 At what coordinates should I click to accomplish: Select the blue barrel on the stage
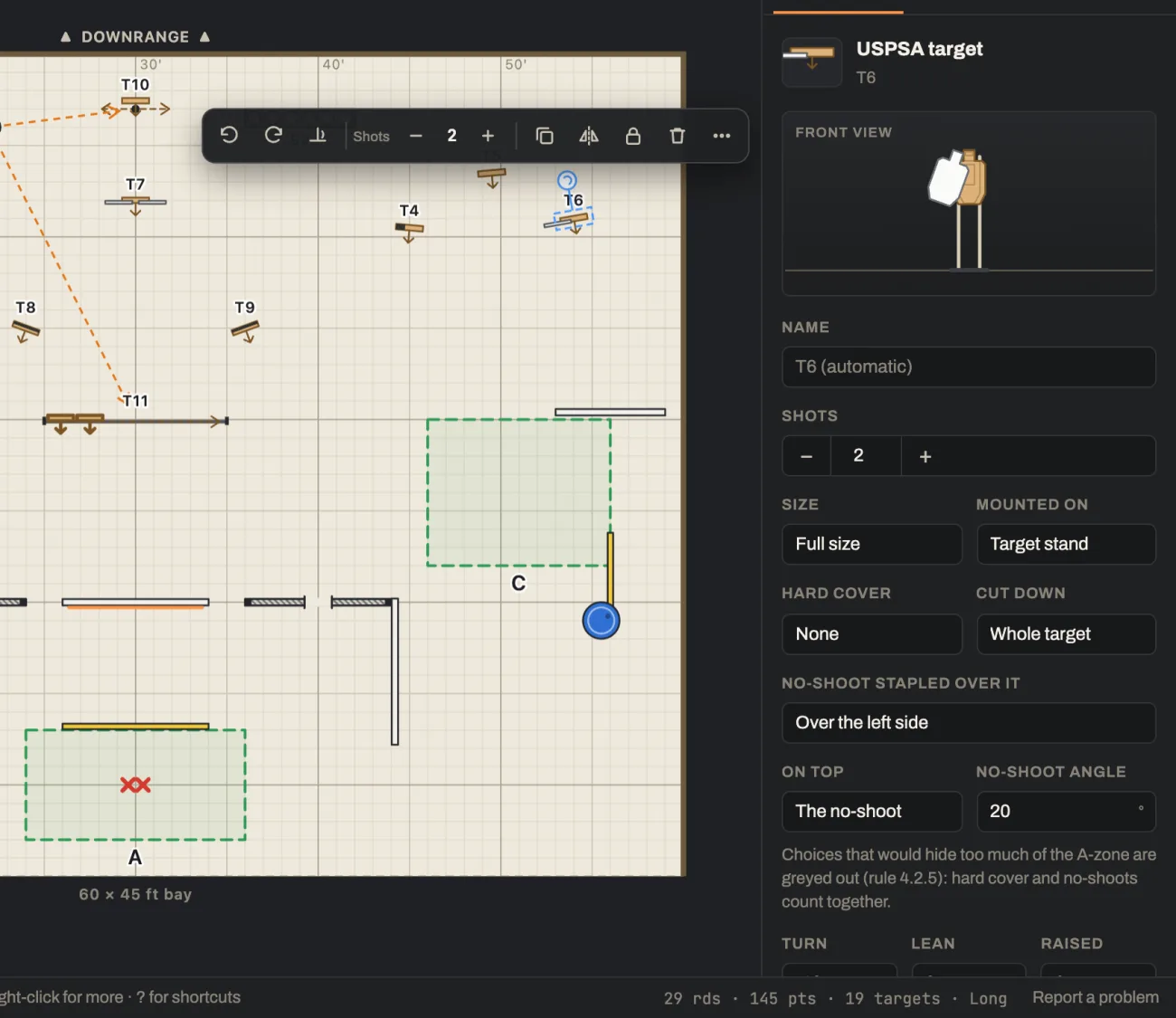(x=602, y=621)
